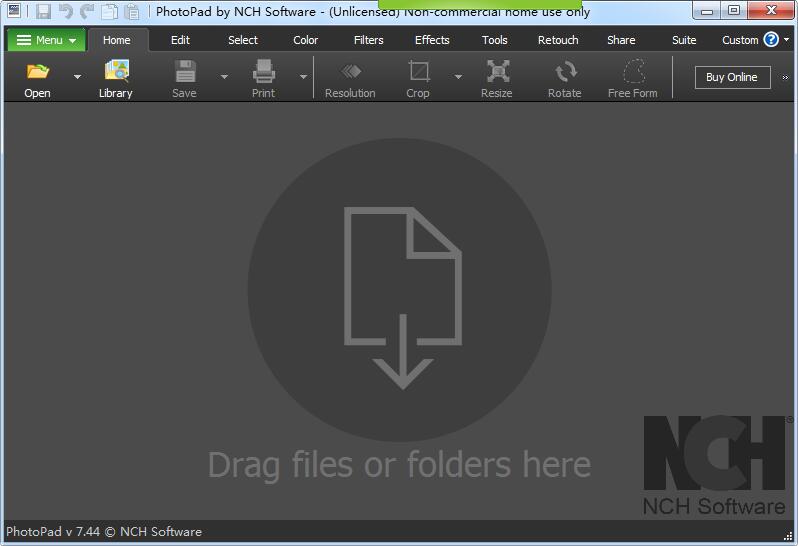This screenshot has height=546, width=798.
Task: Open the green Menu dropdown
Action: 46,40
